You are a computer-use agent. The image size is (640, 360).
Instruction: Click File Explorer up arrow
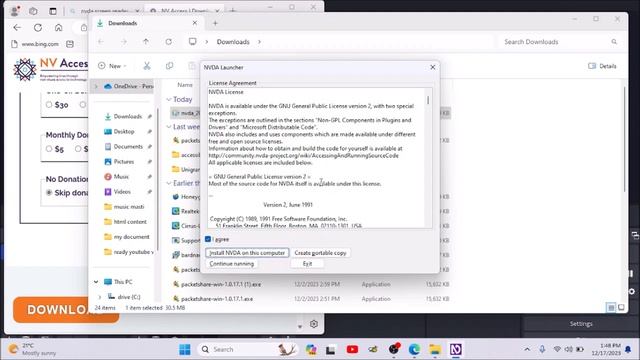tap(146, 42)
